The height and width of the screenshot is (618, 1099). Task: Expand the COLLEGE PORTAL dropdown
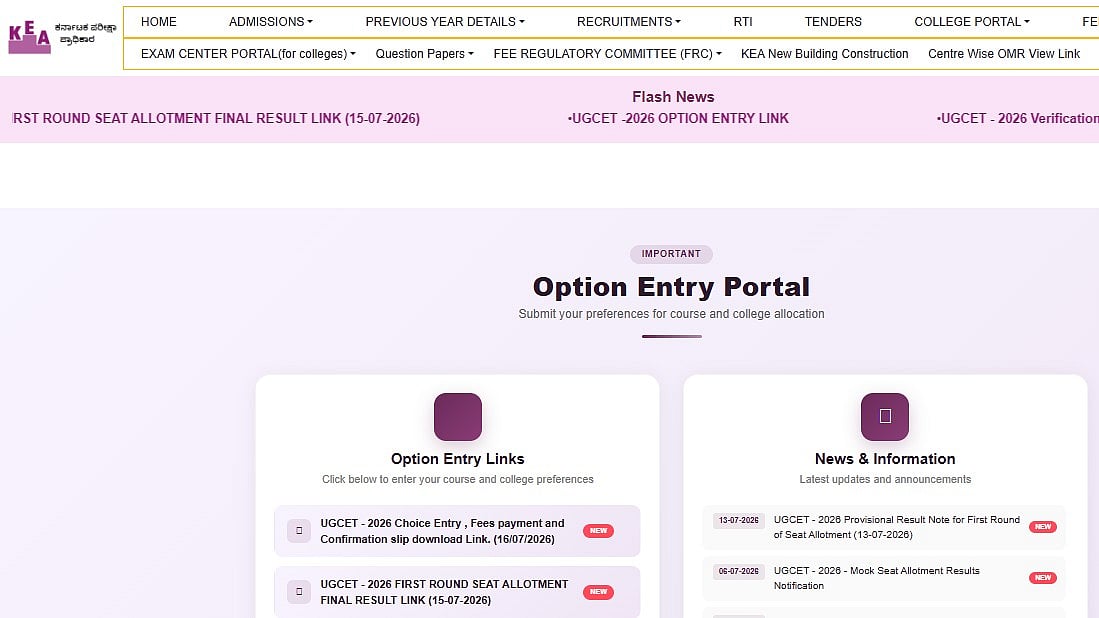click(x=971, y=22)
